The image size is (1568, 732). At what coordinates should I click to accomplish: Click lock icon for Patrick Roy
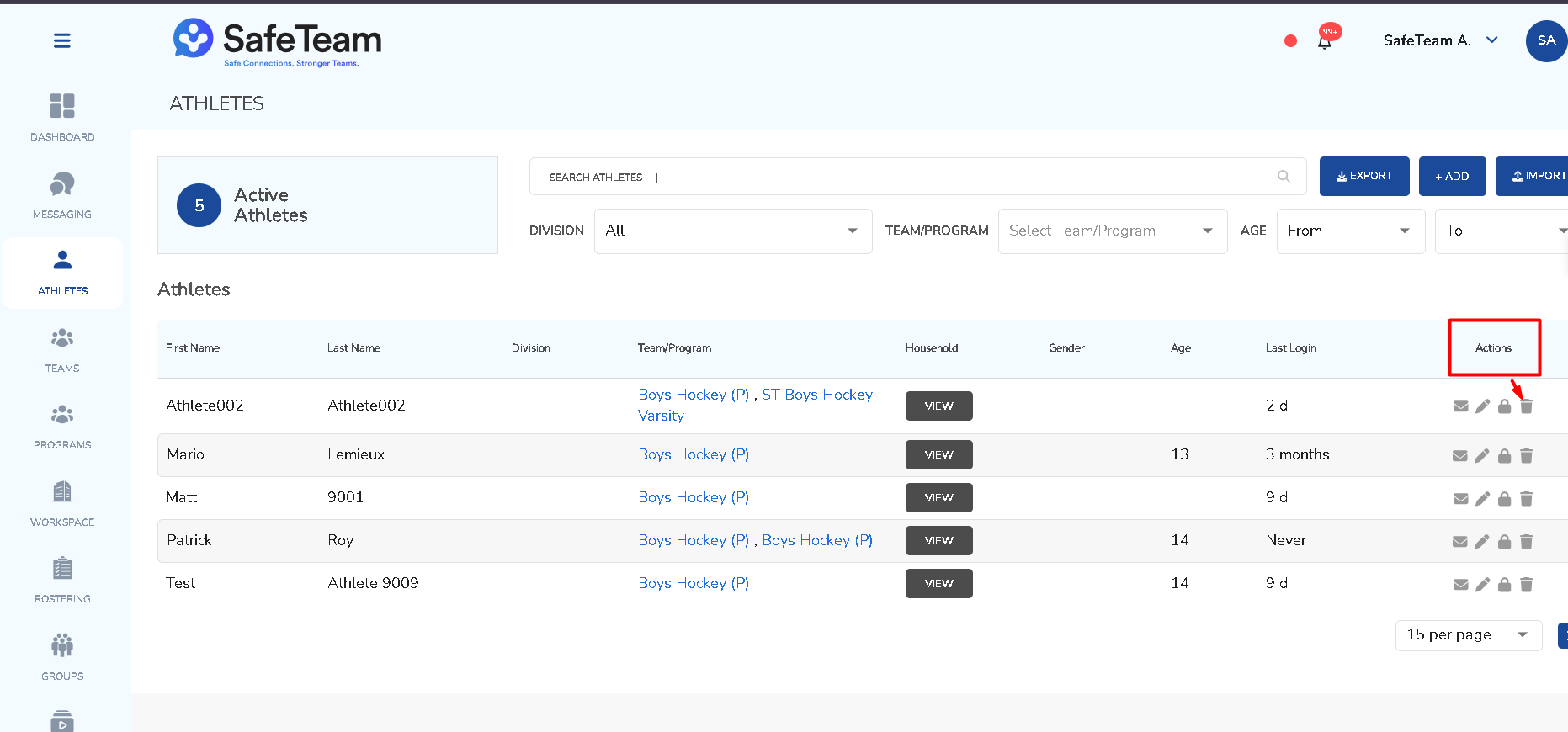point(1504,542)
